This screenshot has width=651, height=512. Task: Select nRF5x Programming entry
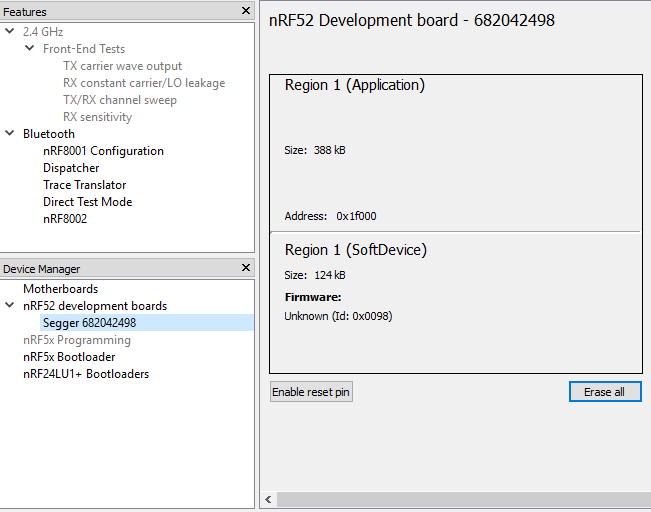(x=77, y=340)
